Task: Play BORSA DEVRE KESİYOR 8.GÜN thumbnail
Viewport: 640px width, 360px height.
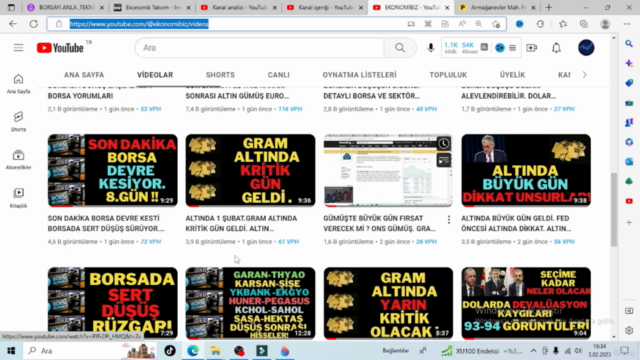Action: [113, 170]
